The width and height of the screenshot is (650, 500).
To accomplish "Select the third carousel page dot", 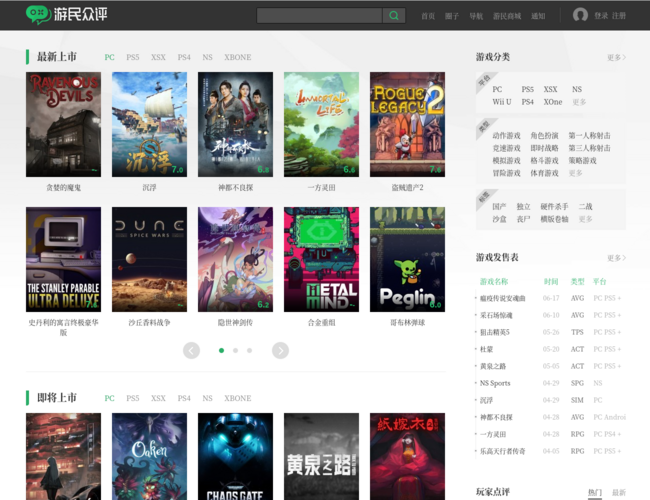I will [x=250, y=350].
